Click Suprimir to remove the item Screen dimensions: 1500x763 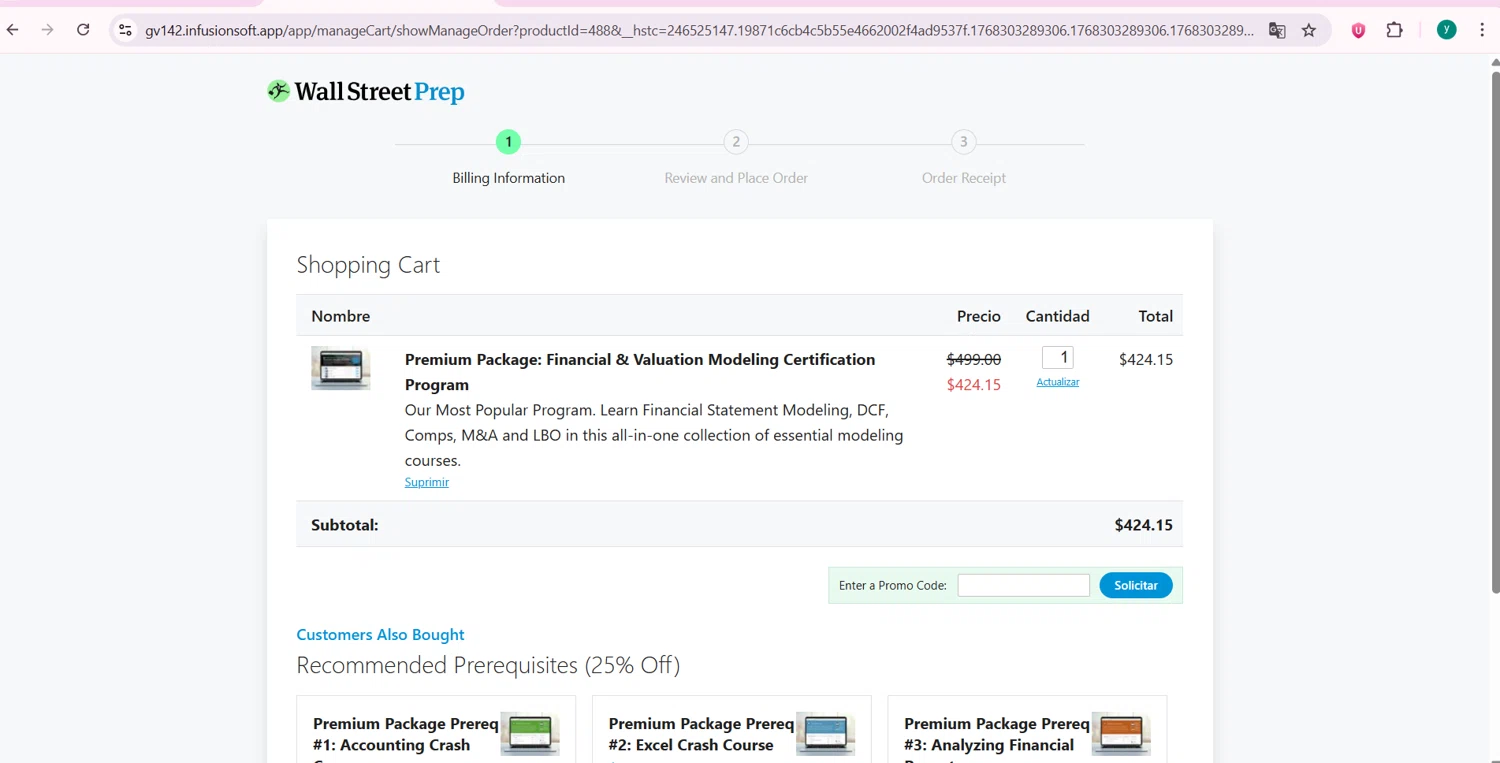click(x=427, y=482)
